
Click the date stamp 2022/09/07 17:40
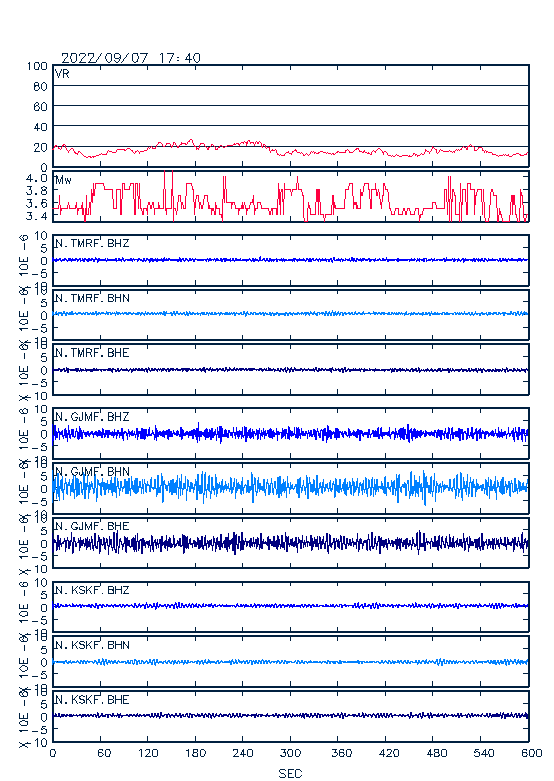[131, 58]
